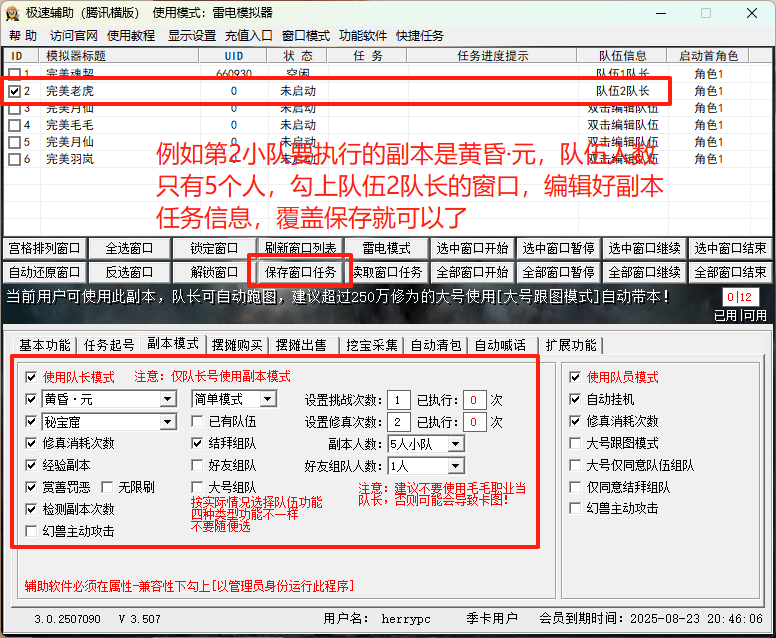The height and width of the screenshot is (638, 776).
Task: Check row 6 完美羽岚 checkbox
Action: click(14, 159)
